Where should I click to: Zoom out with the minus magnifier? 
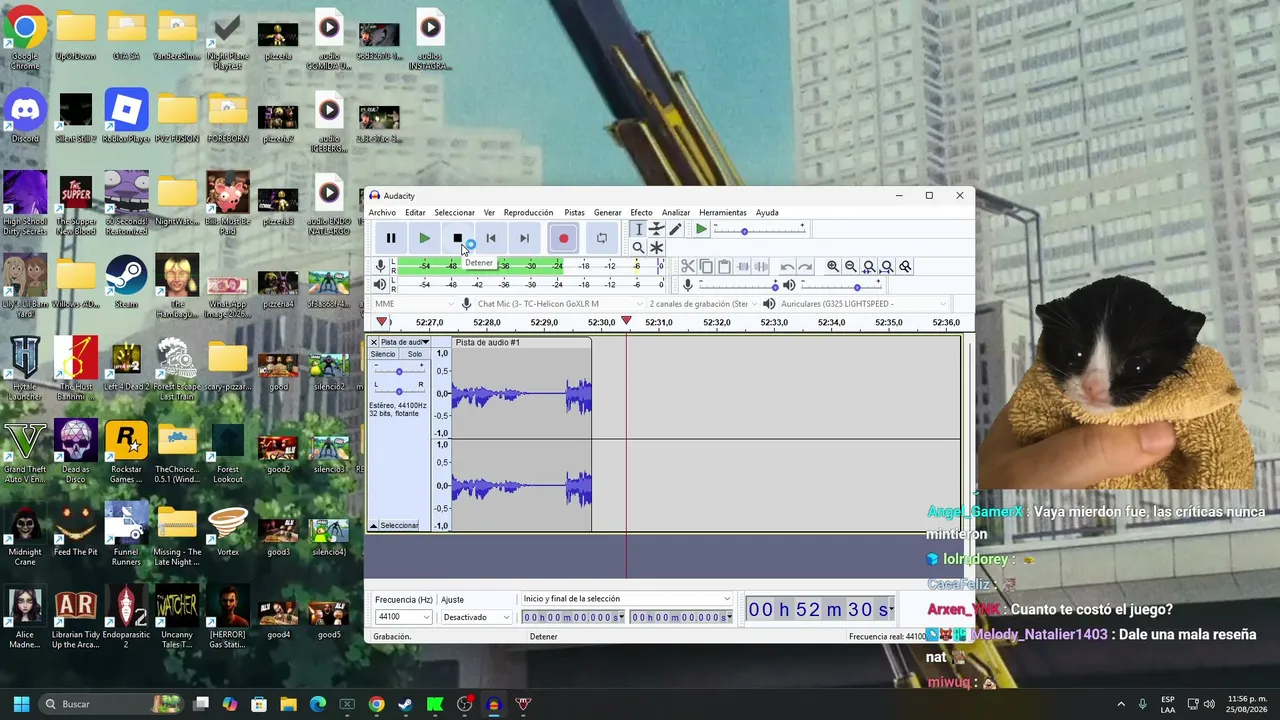[x=850, y=266]
